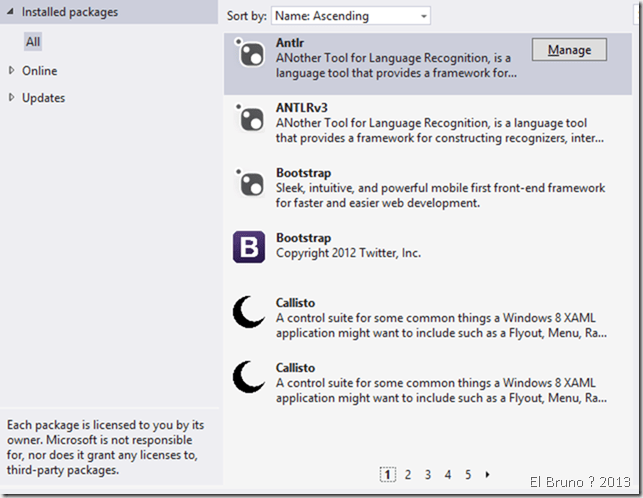Screen dimensions: 643x498
Task: Go to page 3 of packages
Action: pyautogui.click(x=427, y=474)
